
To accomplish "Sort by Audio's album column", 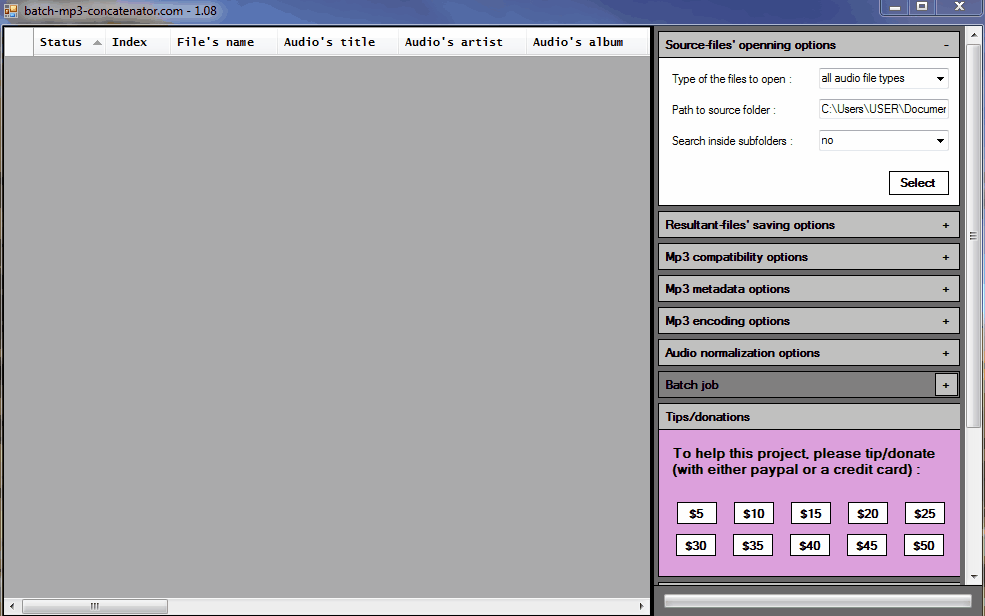I will pyautogui.click(x=587, y=42).
